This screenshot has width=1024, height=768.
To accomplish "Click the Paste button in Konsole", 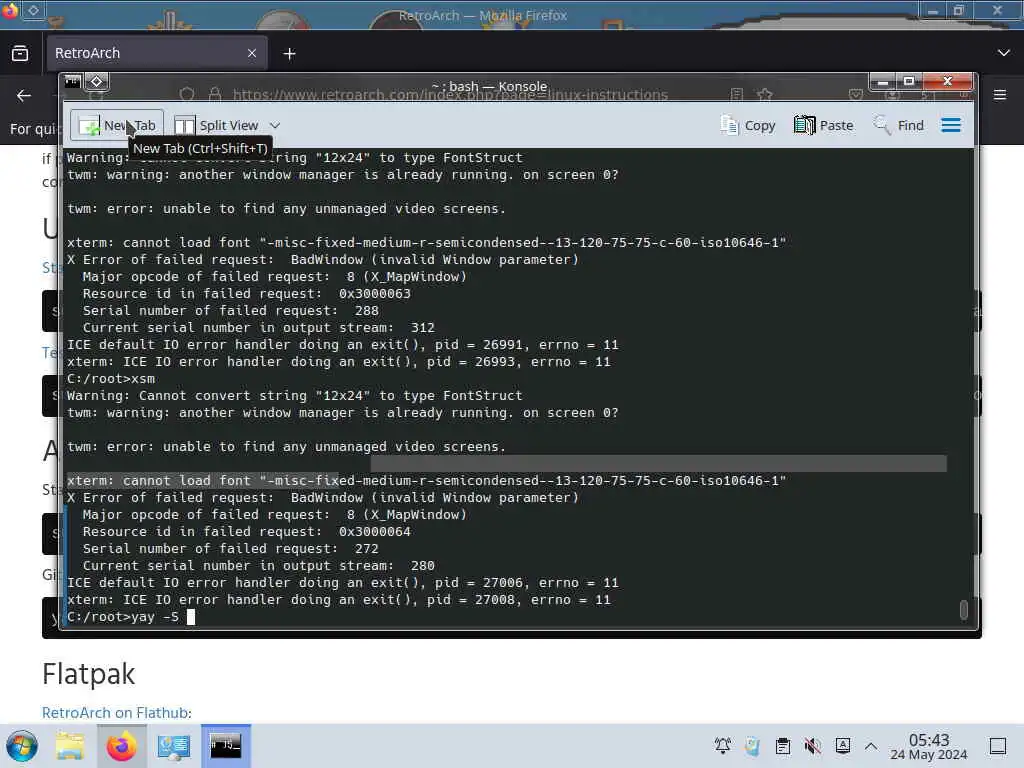I will (824, 125).
